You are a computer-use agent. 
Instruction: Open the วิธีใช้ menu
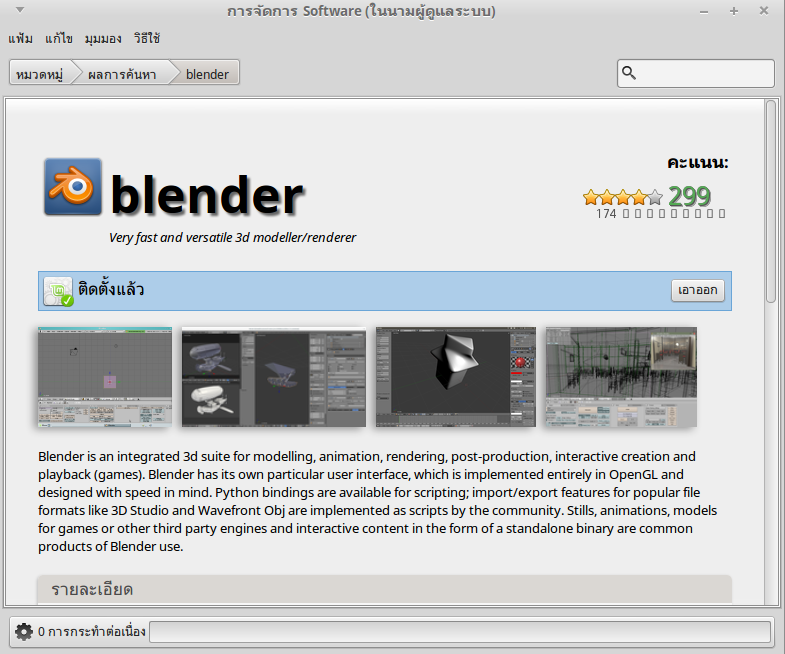tap(147, 39)
